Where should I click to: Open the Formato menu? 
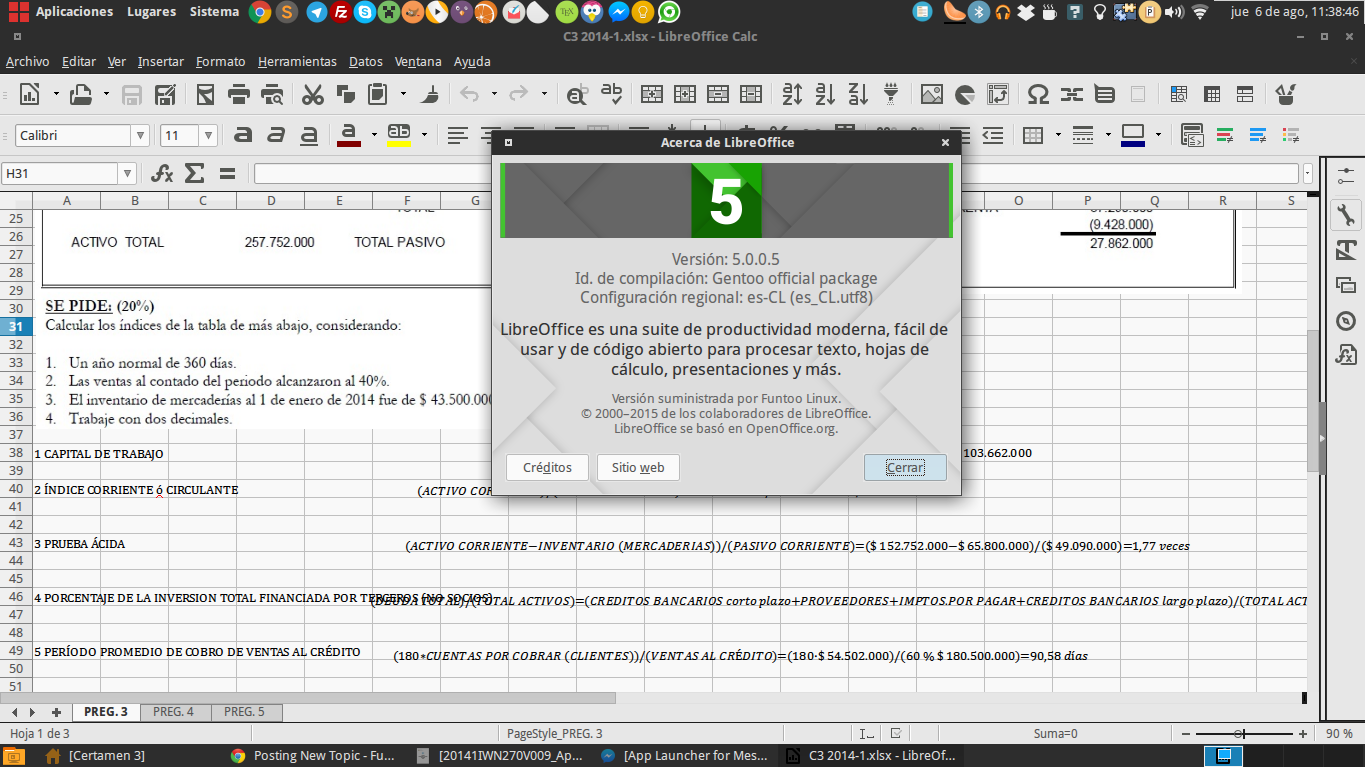pyautogui.click(x=220, y=61)
